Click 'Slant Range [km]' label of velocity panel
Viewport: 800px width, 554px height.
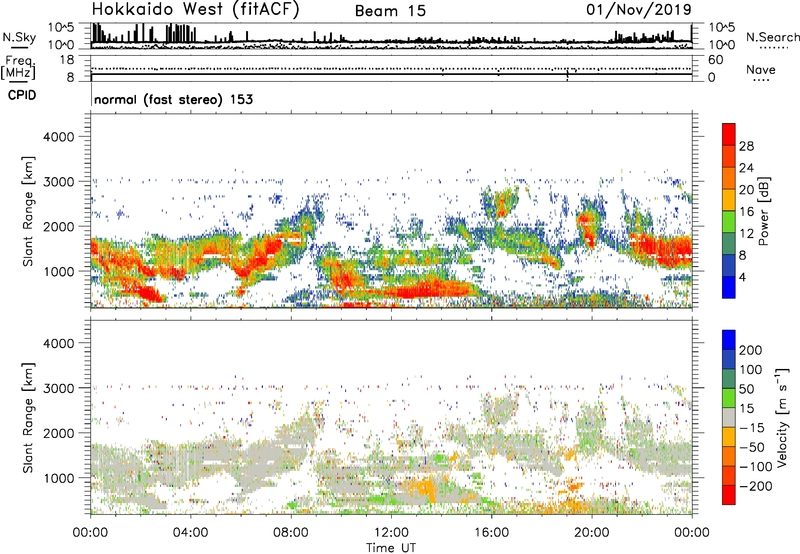[x=28, y=418]
